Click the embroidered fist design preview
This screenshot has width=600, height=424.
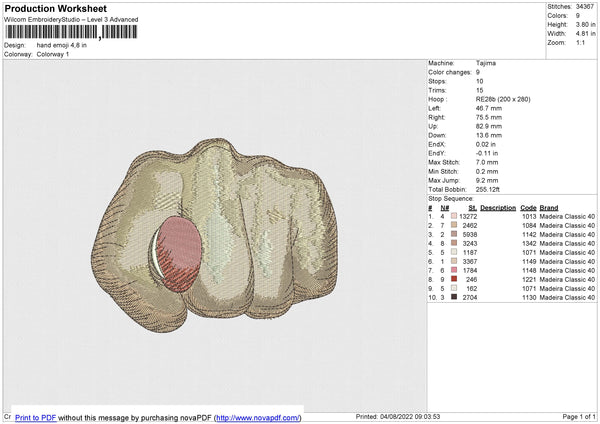pyautogui.click(x=214, y=235)
